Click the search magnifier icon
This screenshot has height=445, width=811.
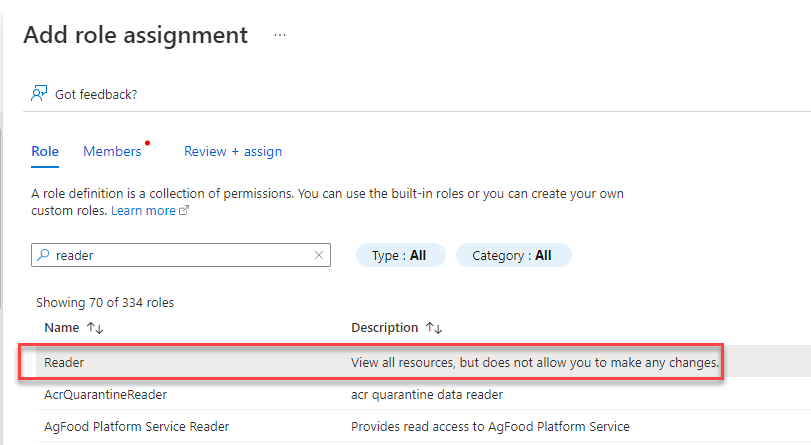(43, 255)
